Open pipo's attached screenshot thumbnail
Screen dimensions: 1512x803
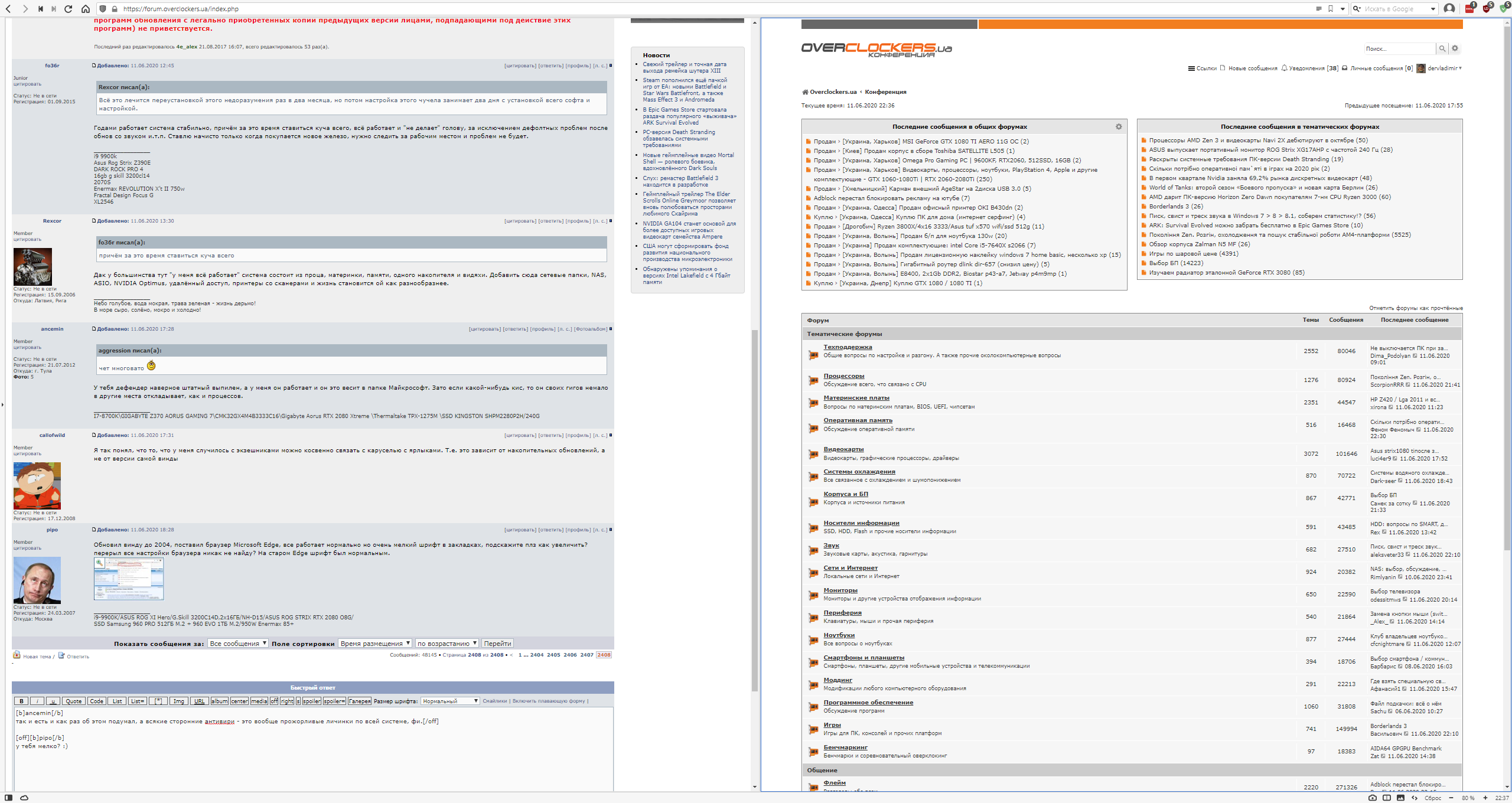coord(129,579)
